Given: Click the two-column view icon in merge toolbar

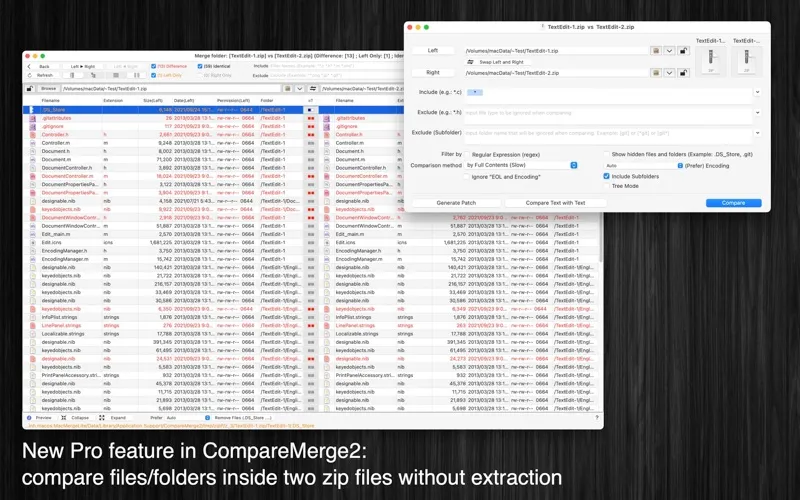Looking at the screenshot, I should tap(136, 75).
